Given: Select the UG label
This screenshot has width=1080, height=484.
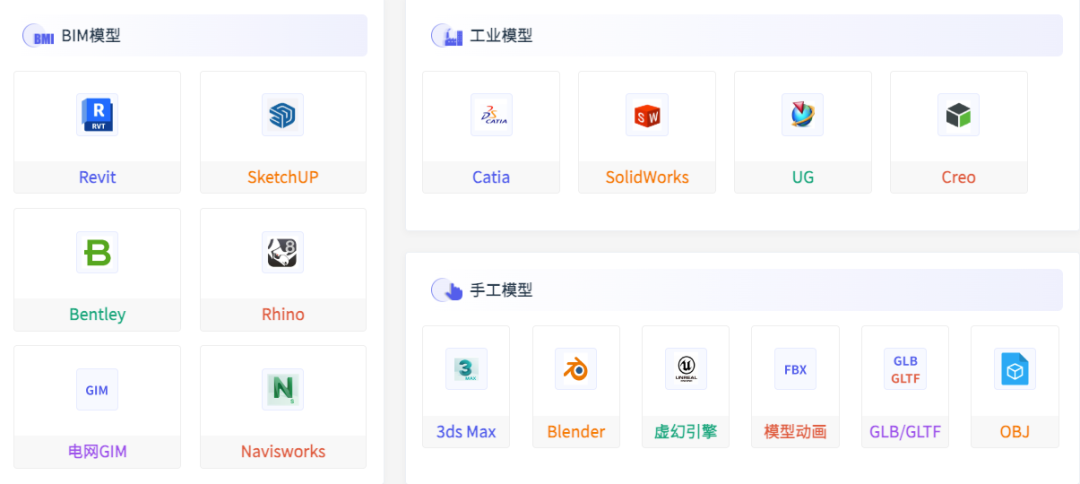Looking at the screenshot, I should pyautogui.click(x=802, y=178).
